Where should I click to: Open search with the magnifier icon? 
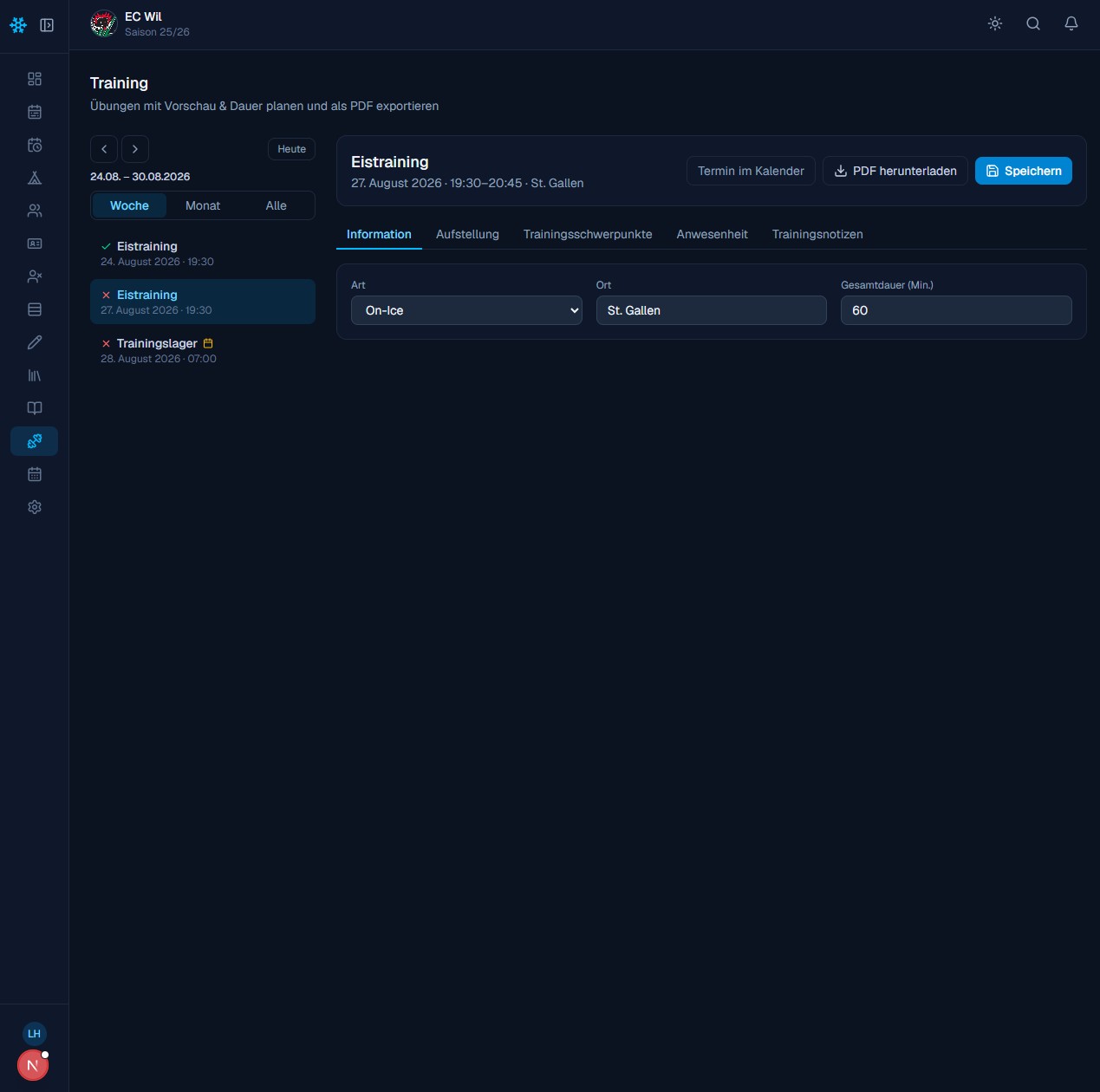coord(1033,23)
